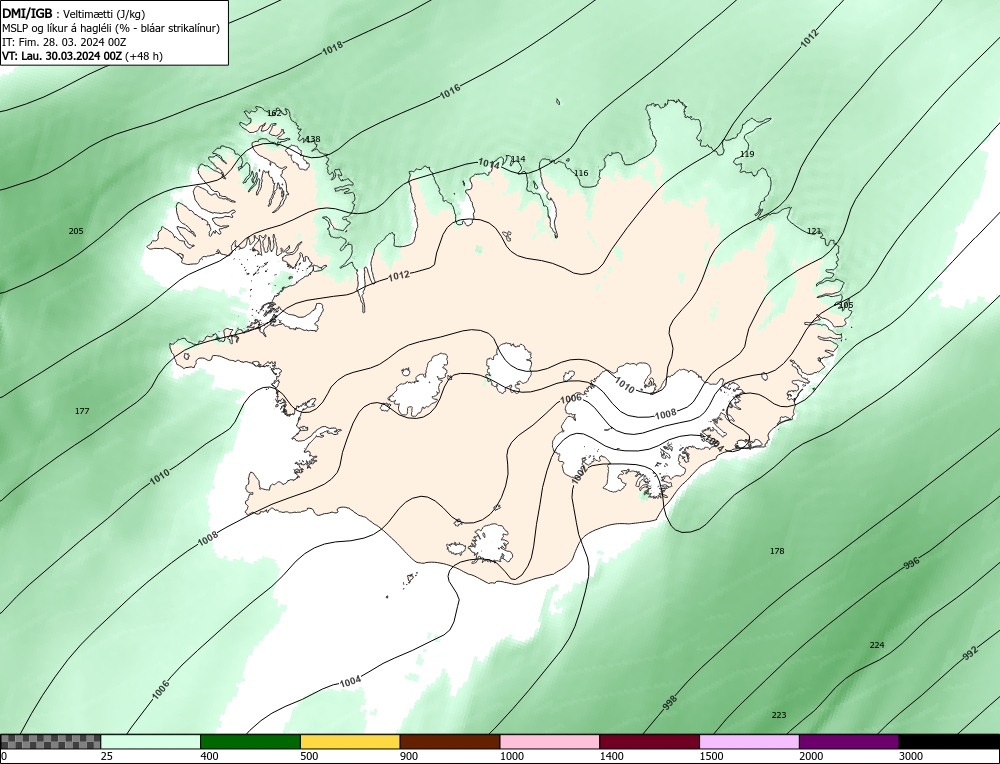
Task: Click the 1006 isobar label in the southwest sea
Action: click(x=161, y=689)
